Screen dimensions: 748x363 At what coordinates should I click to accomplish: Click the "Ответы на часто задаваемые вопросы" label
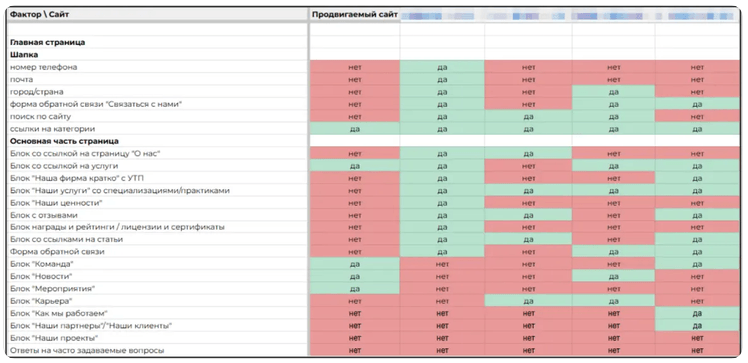coord(87,351)
